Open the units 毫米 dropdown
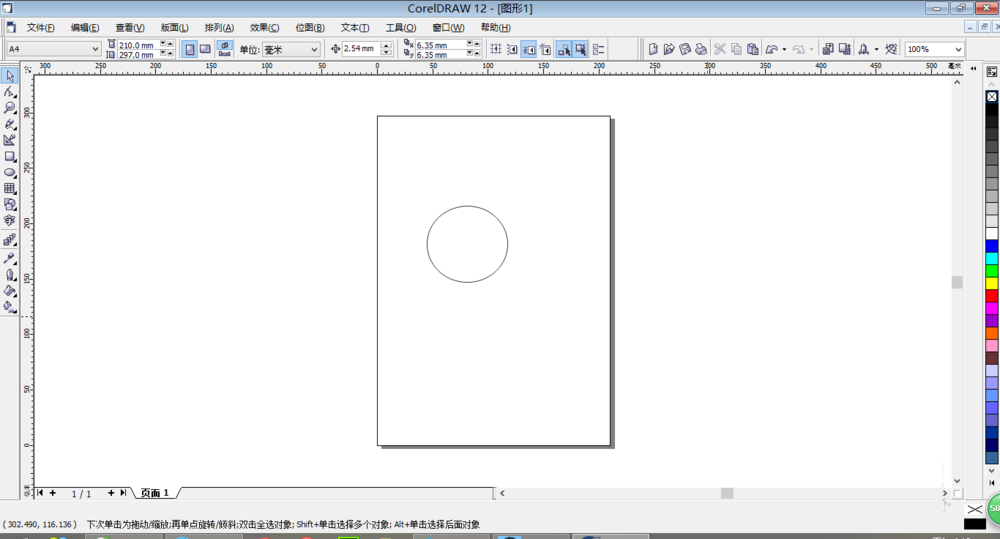The image size is (1000, 539). [x=314, y=49]
